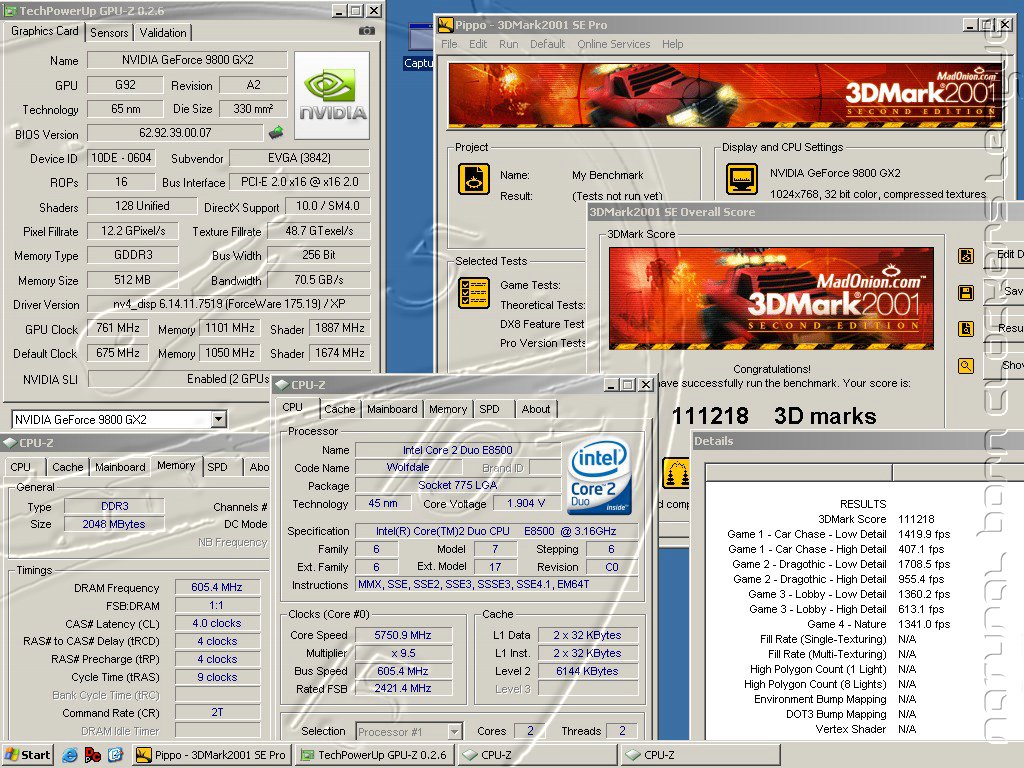Click 'Game 4 - Nature' in the results

(846, 624)
